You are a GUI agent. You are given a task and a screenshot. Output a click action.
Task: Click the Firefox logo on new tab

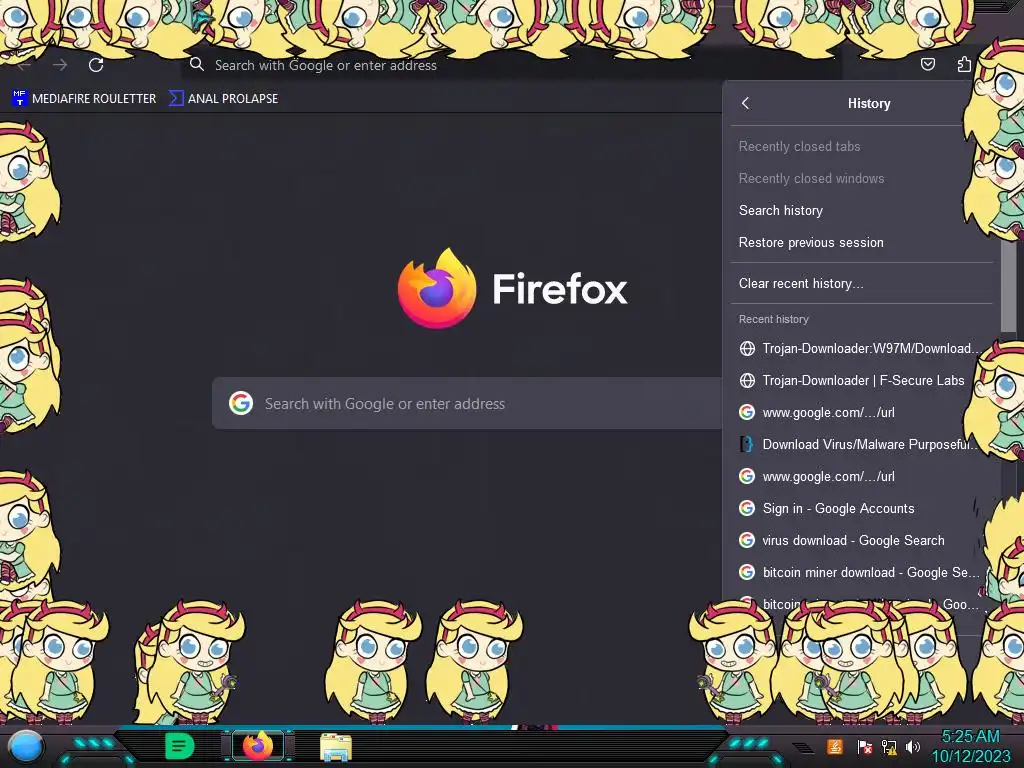coord(437,288)
